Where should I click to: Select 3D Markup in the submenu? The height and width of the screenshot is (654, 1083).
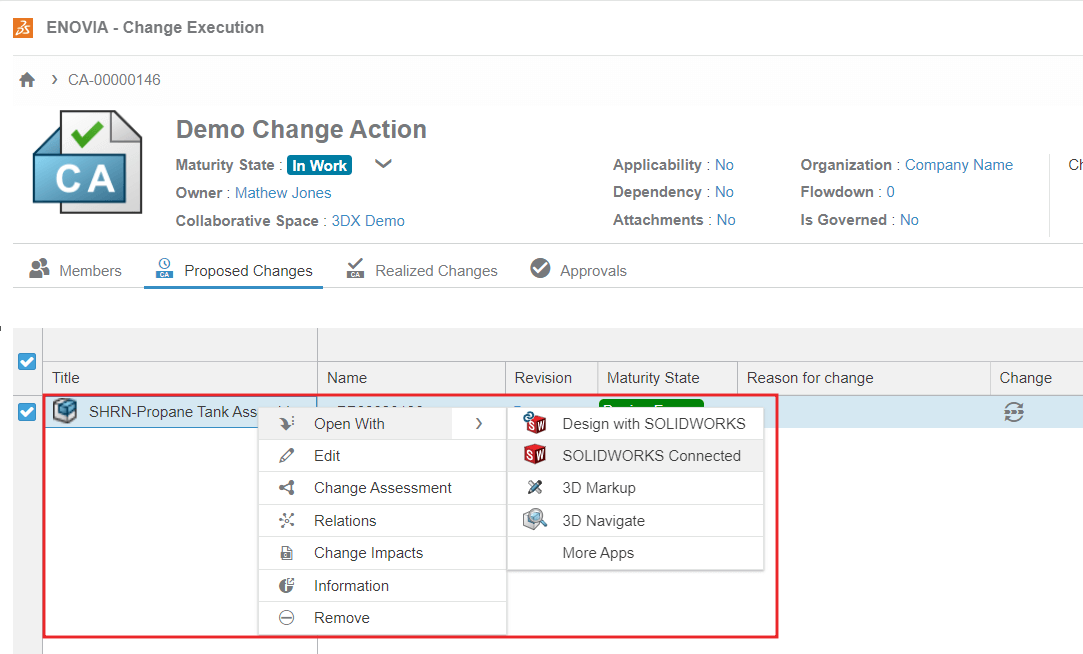click(635, 488)
